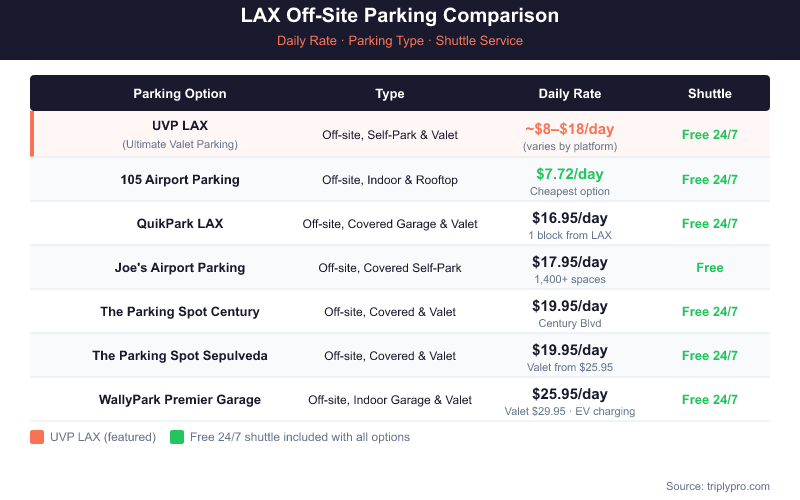Click the UVP LAX parking option

[180, 126]
